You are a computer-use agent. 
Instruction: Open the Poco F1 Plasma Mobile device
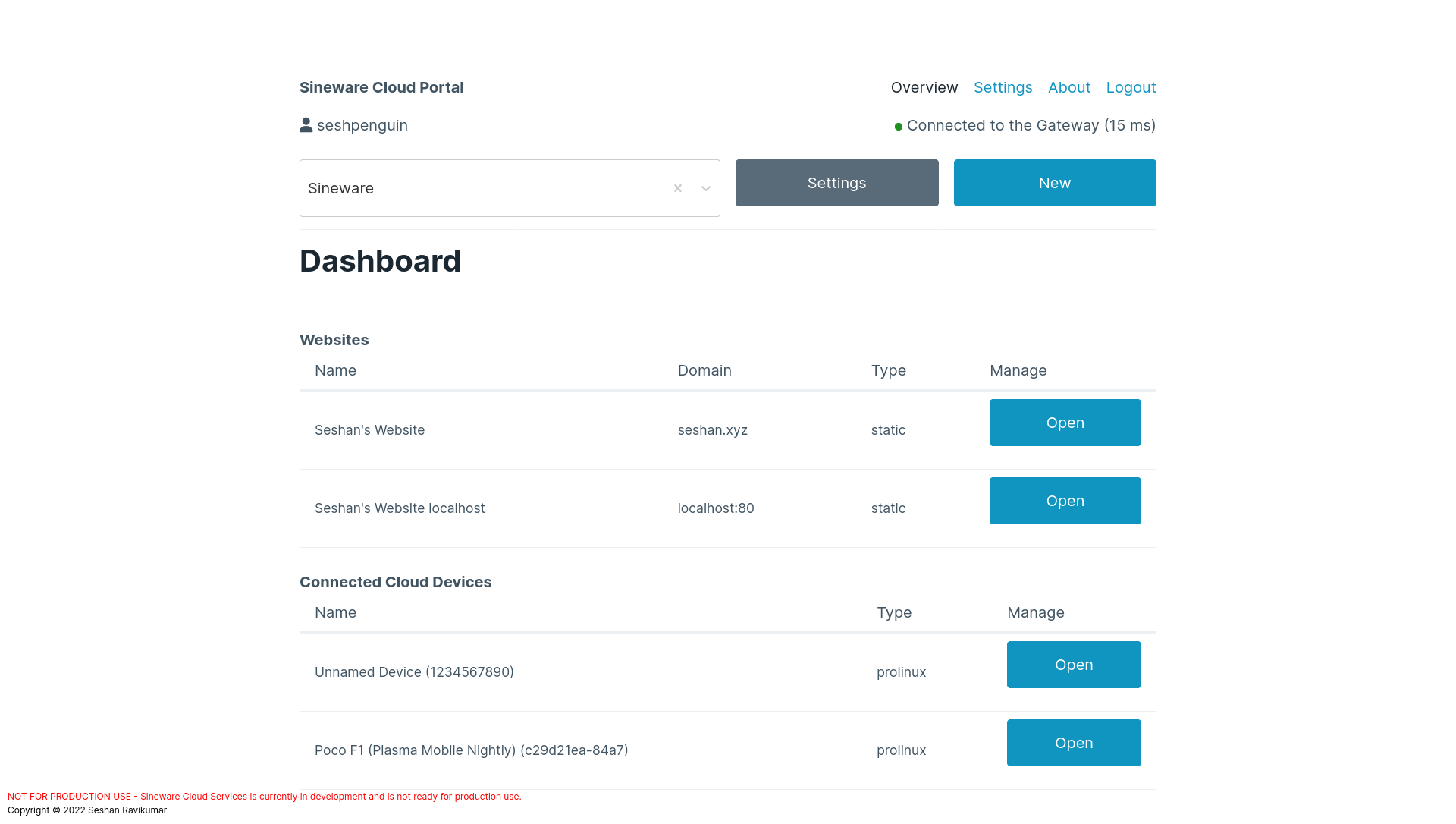pyautogui.click(x=1073, y=743)
